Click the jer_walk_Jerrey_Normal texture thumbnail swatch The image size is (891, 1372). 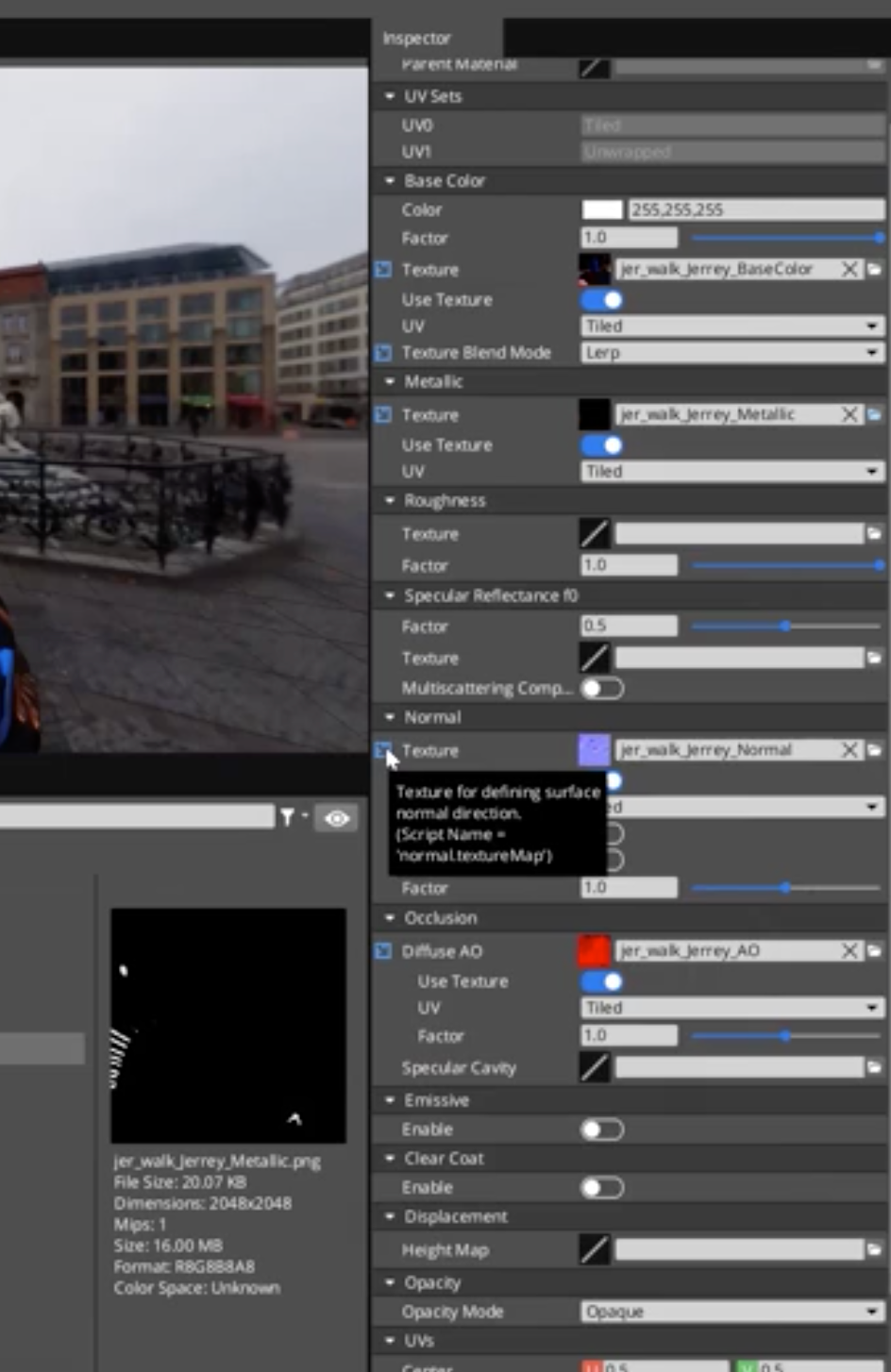[x=596, y=749]
